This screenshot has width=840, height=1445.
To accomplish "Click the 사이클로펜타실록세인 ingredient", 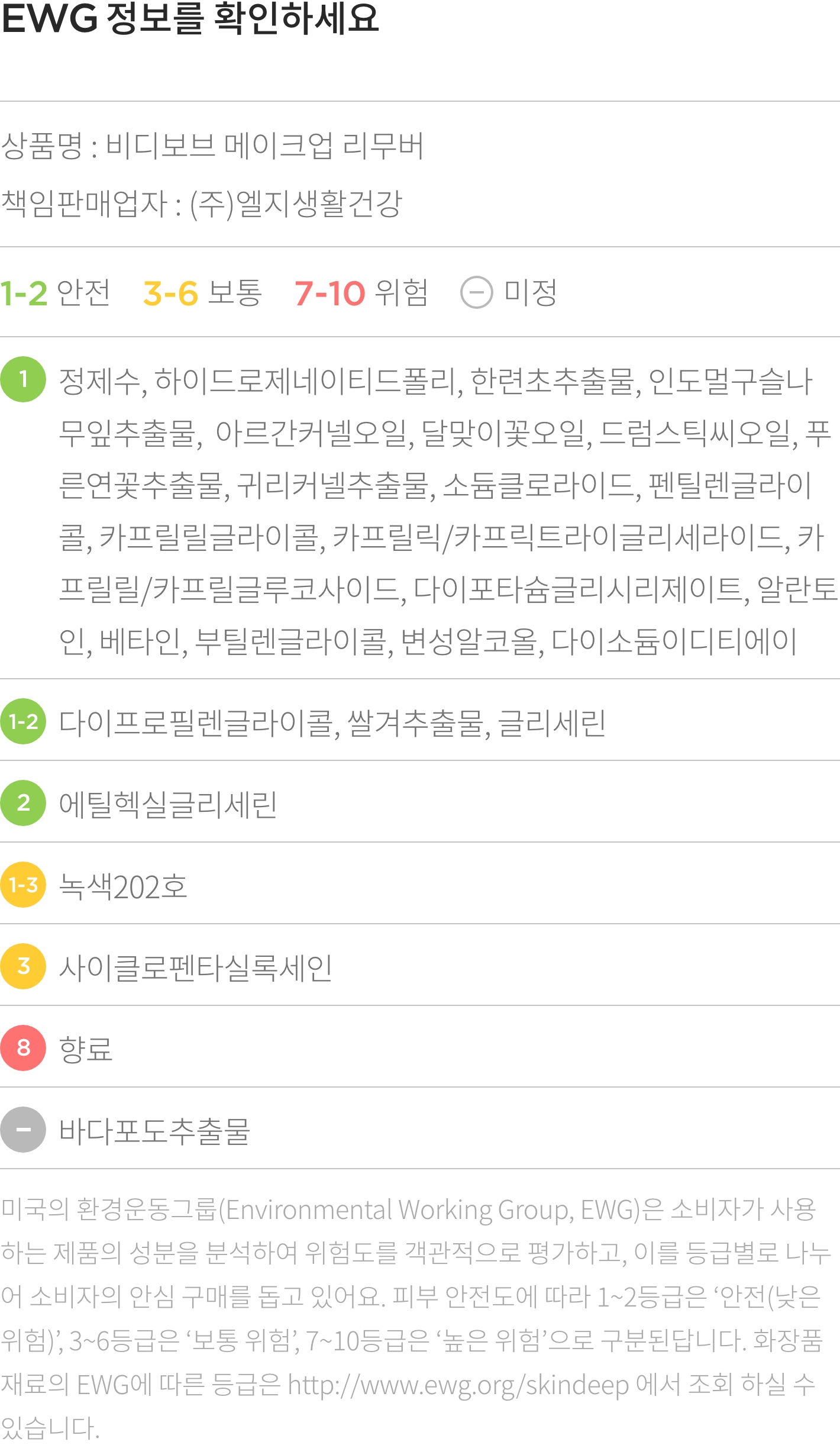I will [196, 967].
